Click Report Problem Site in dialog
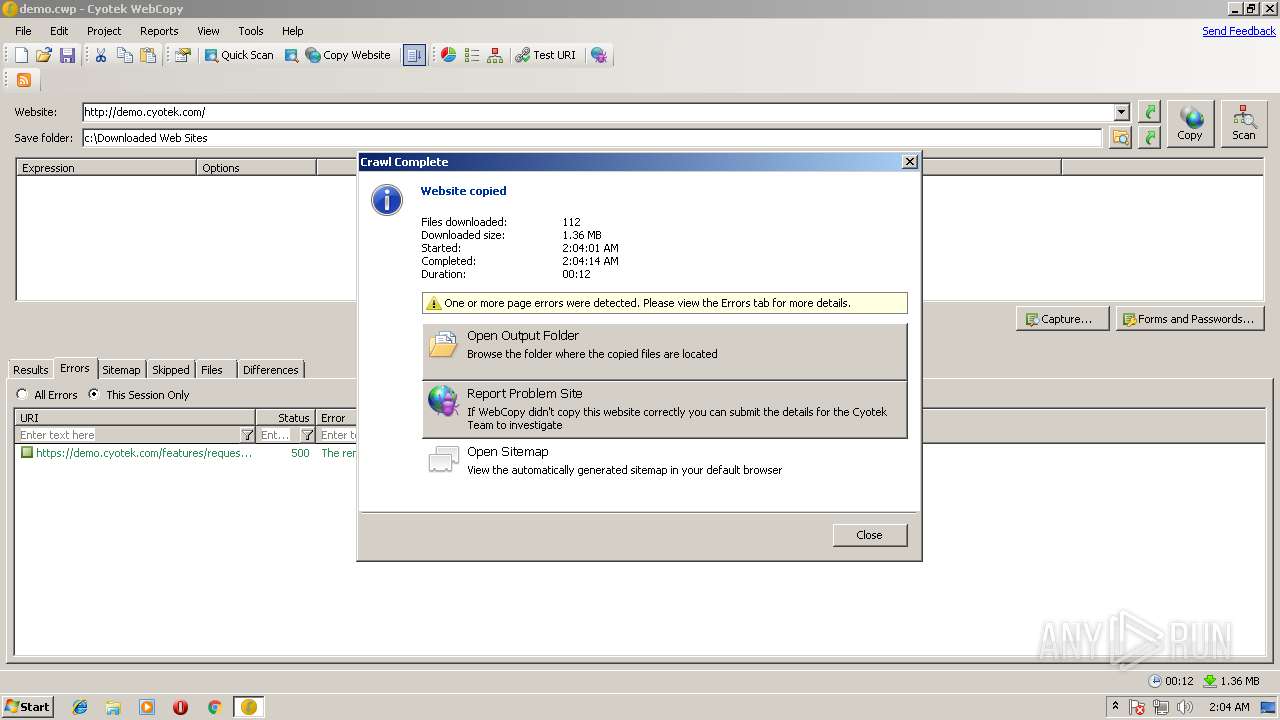Viewport: 1280px width, 720px height. tap(665, 409)
